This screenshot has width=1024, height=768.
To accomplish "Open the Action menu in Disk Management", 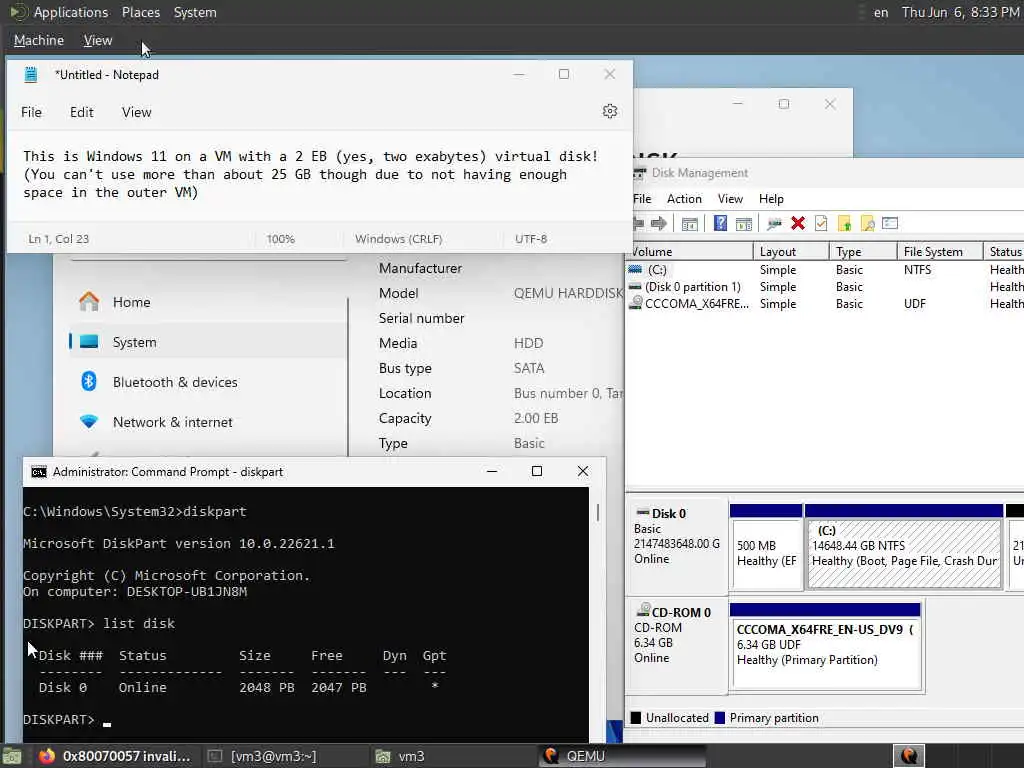I will [684, 199].
